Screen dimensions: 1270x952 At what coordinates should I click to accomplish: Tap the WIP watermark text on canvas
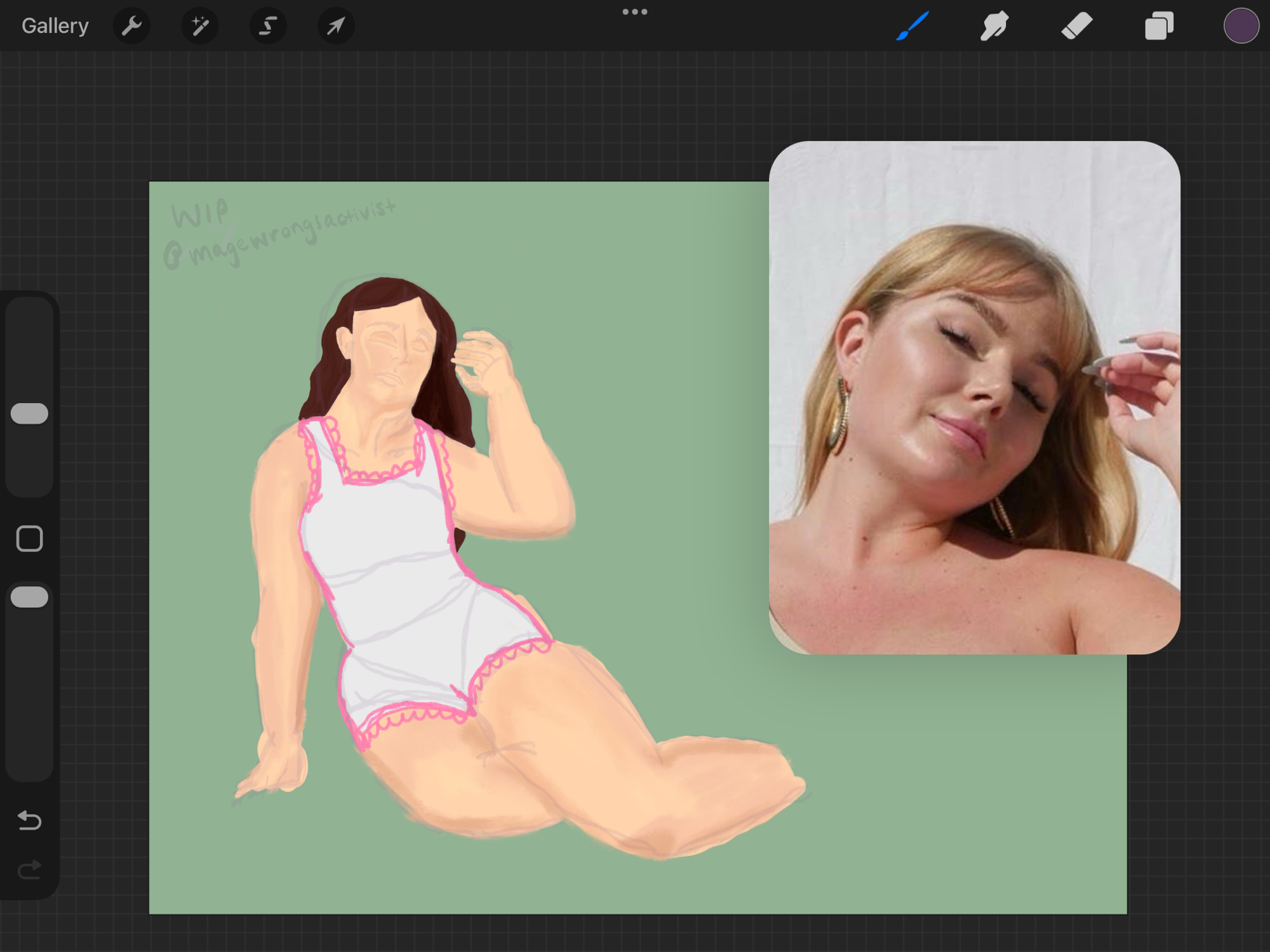(x=200, y=214)
